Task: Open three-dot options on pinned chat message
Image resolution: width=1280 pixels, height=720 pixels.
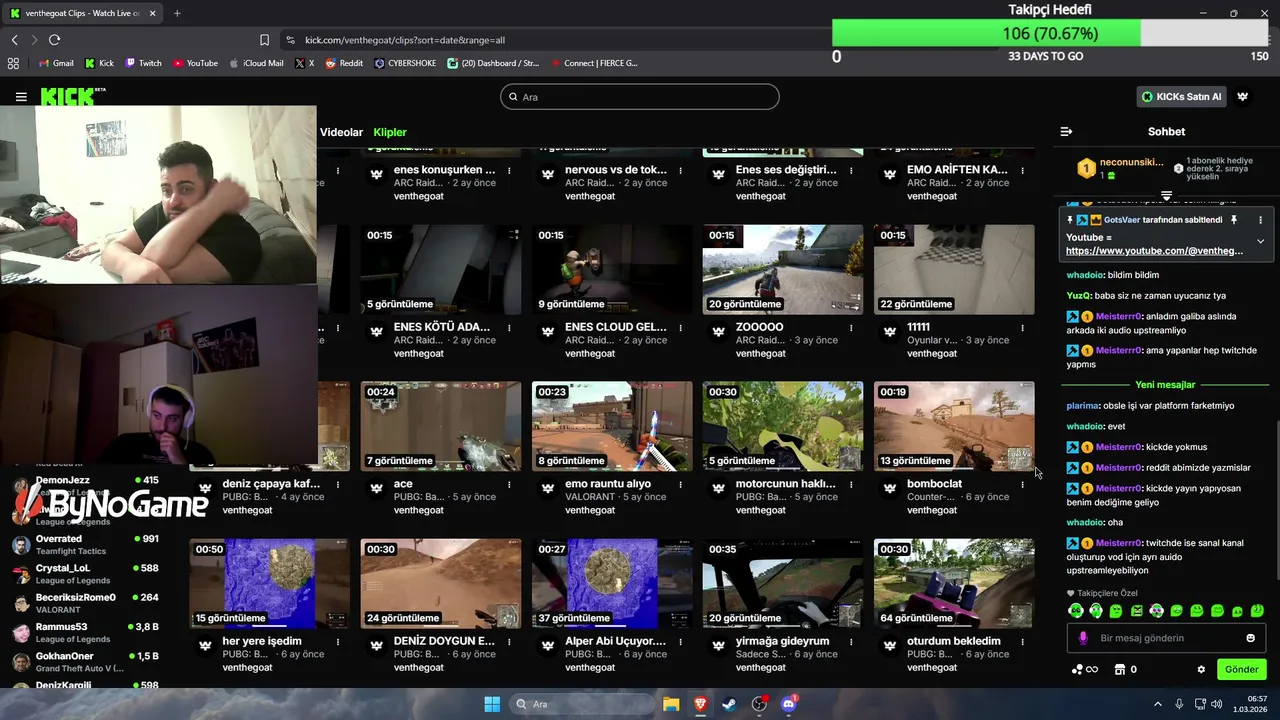Action: coord(1260,220)
